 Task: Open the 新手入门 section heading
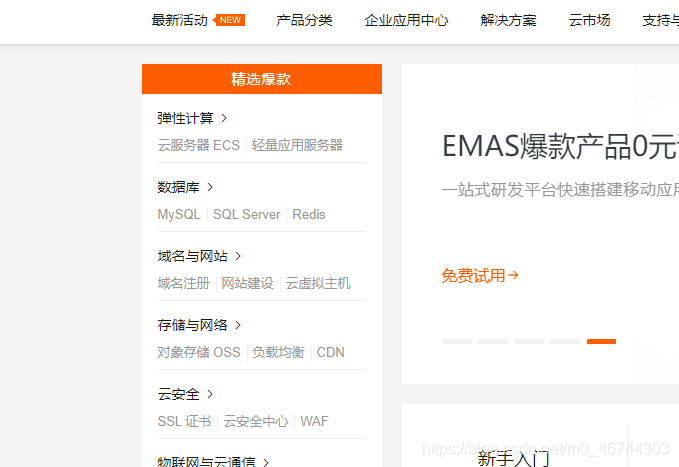[x=514, y=458]
